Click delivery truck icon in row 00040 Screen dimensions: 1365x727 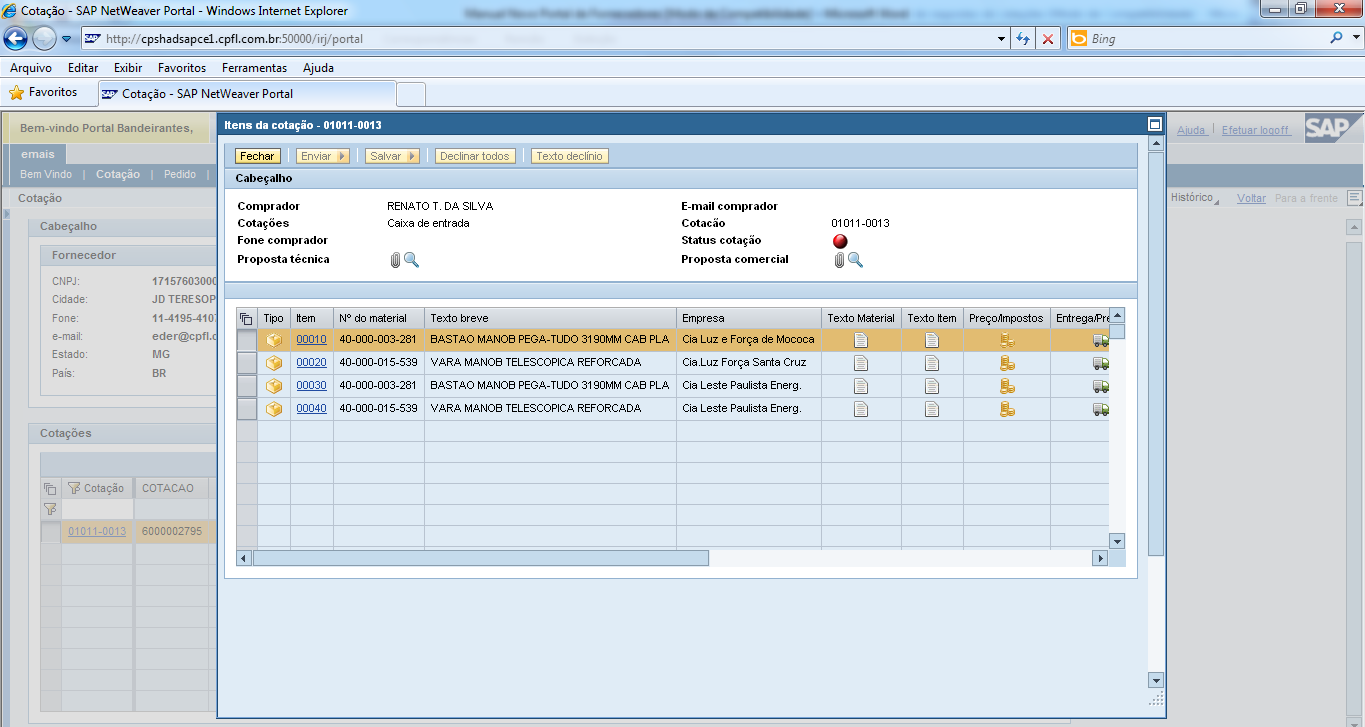[1100, 409]
